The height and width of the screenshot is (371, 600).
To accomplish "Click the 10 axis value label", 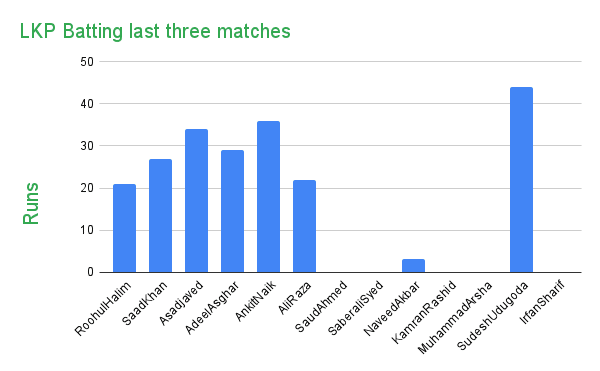I will (x=87, y=230).
